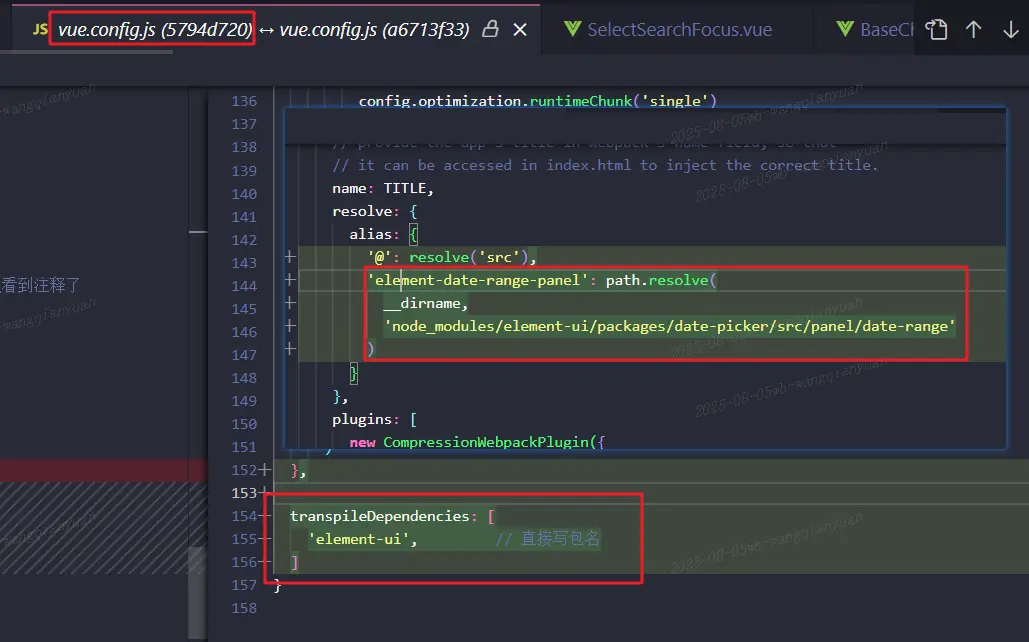Switch to the SelectSearchFocus.vue tab
Screen dimensions: 1029x642
tap(679, 30)
